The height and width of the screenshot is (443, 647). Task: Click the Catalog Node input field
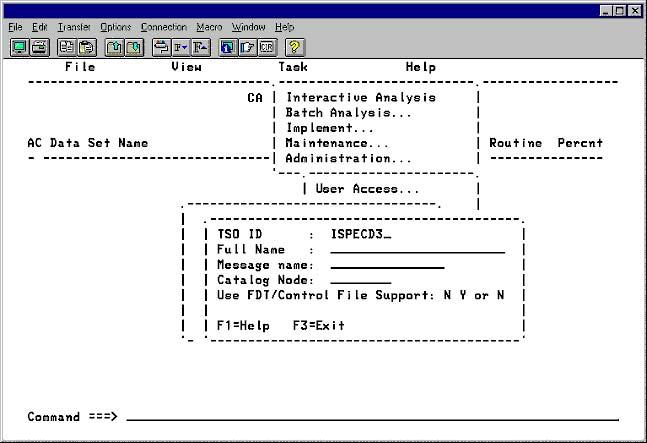pos(361,280)
